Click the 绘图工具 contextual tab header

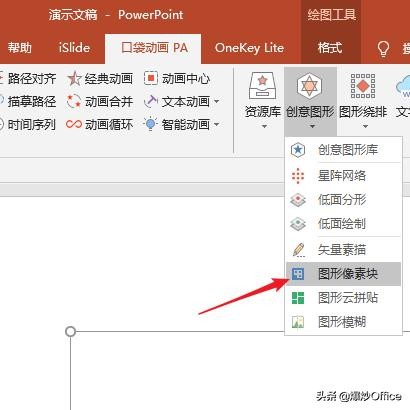(x=332, y=15)
